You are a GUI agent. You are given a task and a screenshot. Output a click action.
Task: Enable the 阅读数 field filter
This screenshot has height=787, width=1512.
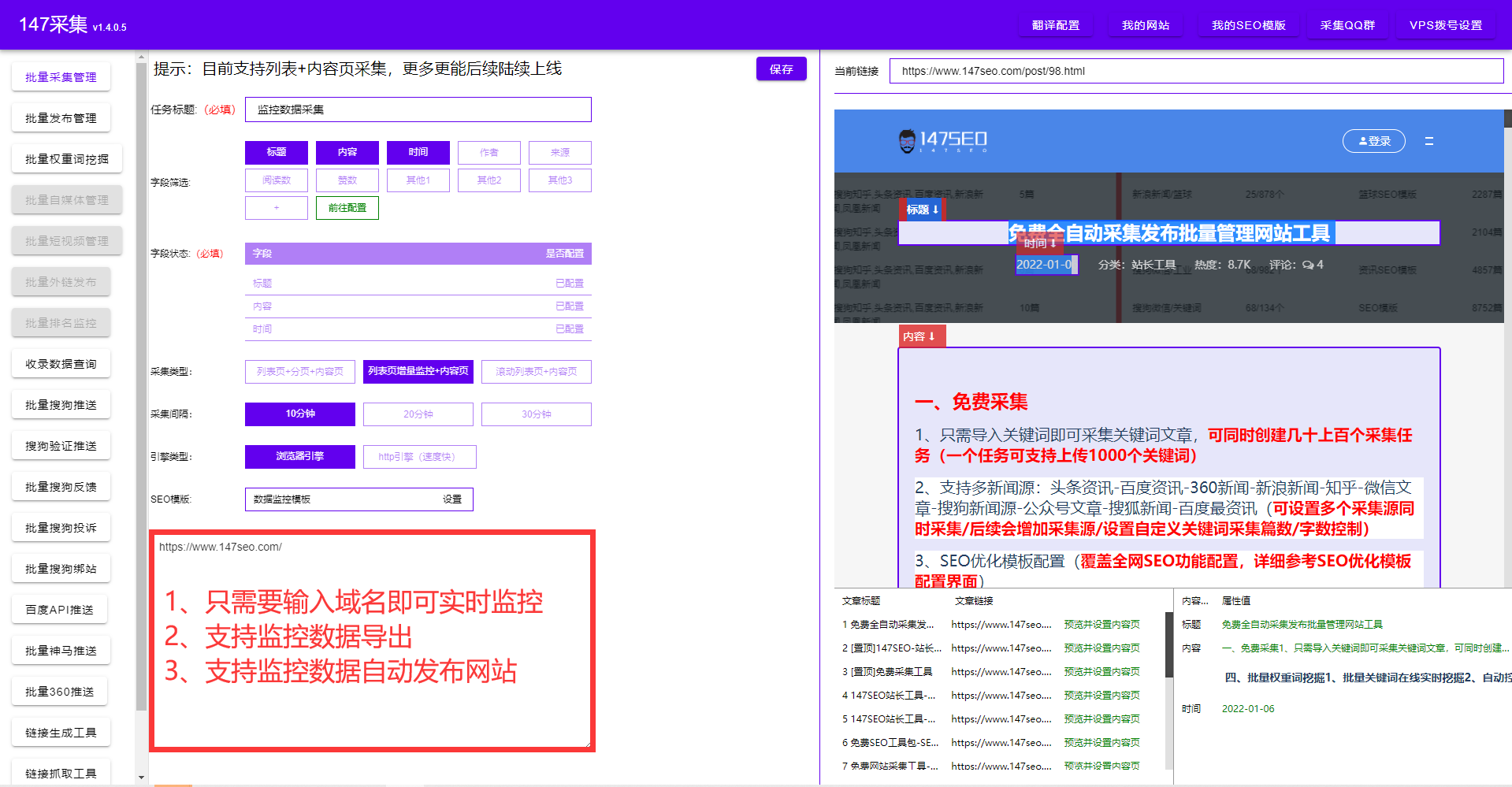click(276, 180)
